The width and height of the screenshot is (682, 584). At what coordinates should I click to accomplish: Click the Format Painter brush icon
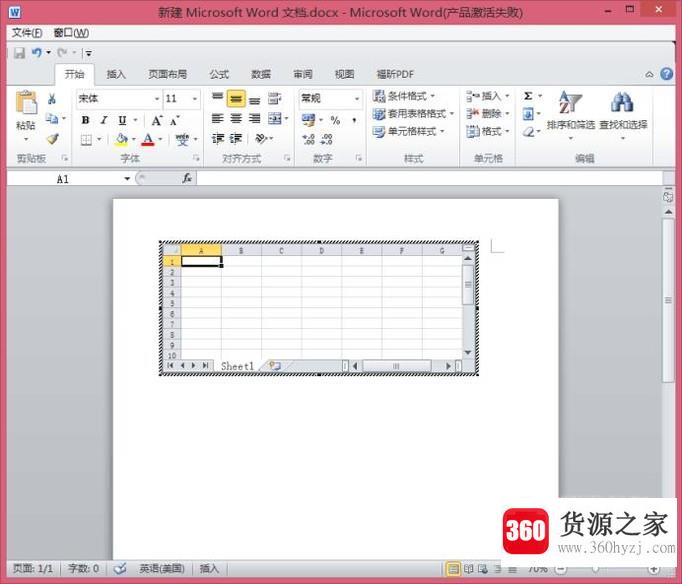(52, 139)
